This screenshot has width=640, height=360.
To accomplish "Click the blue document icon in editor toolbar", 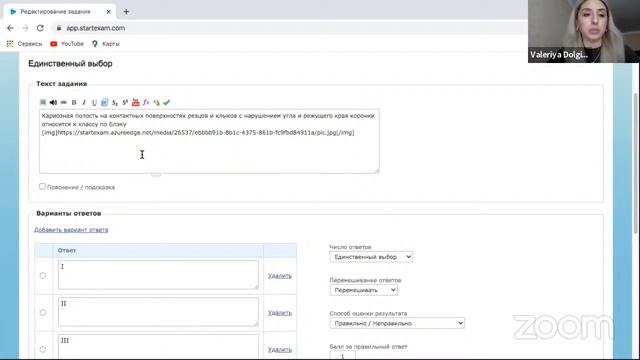I will pyautogui.click(x=104, y=102).
